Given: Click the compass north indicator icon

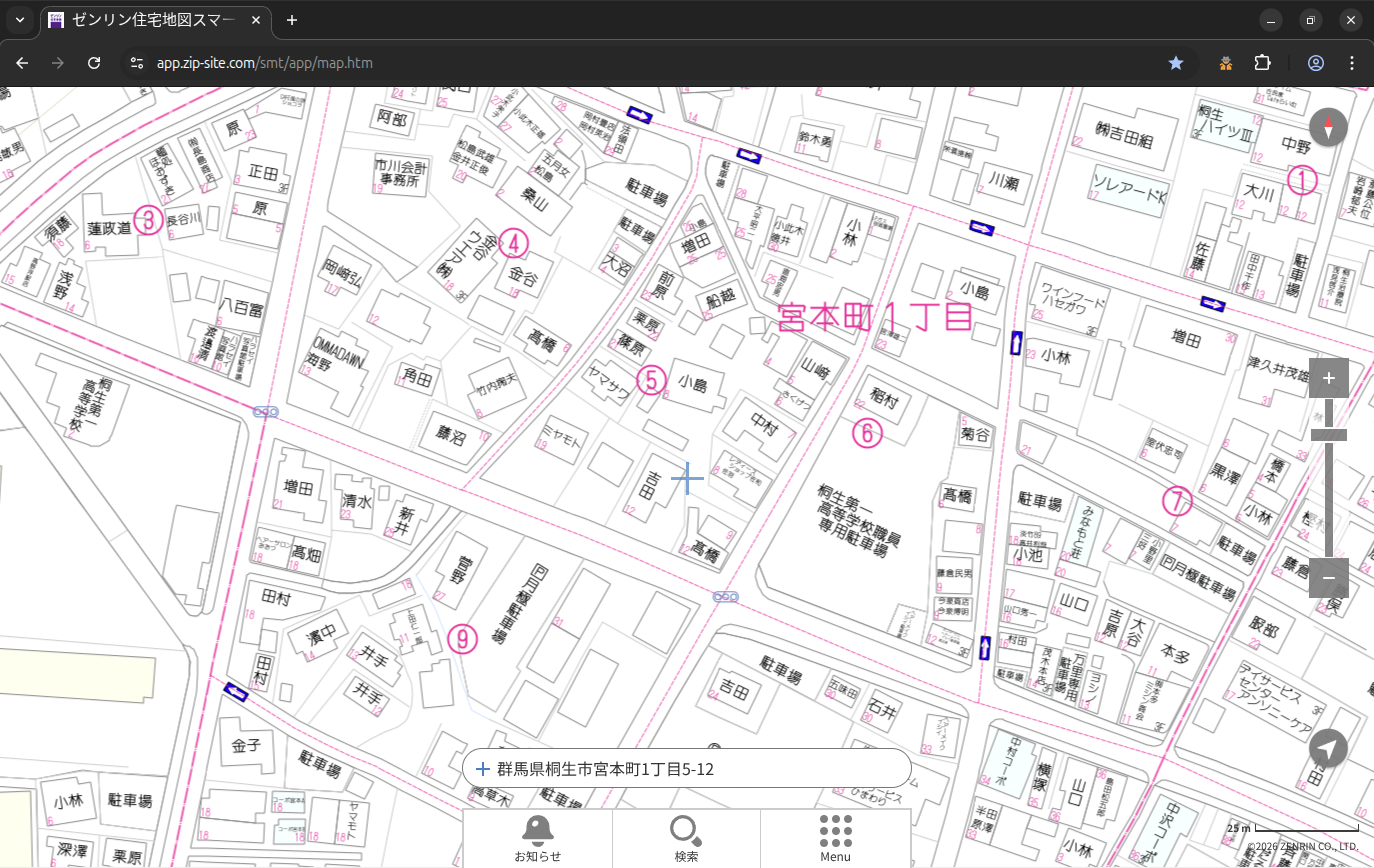Looking at the screenshot, I should (x=1328, y=128).
